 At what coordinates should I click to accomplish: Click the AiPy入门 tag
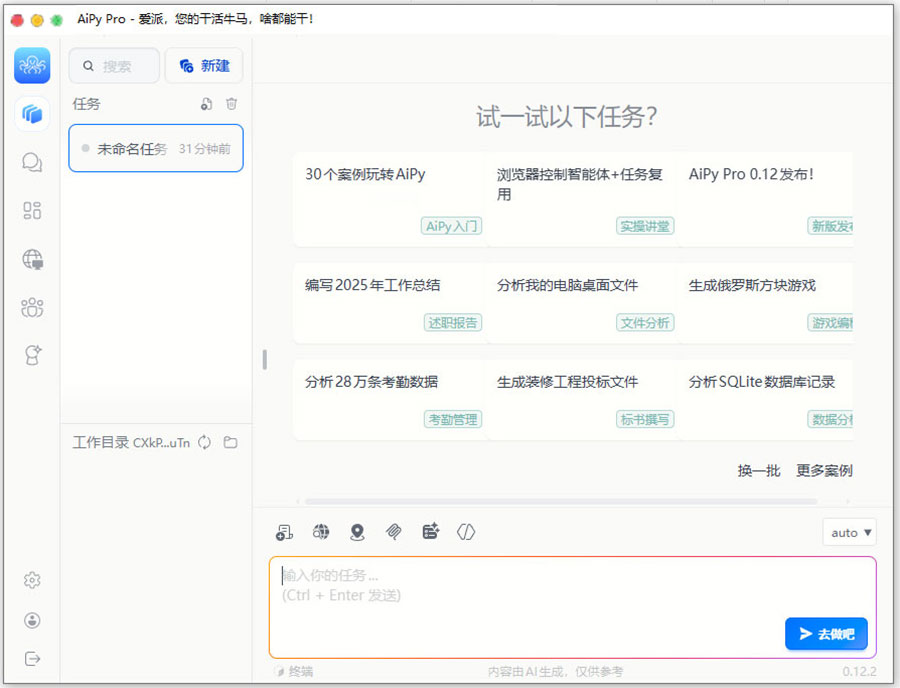(452, 226)
